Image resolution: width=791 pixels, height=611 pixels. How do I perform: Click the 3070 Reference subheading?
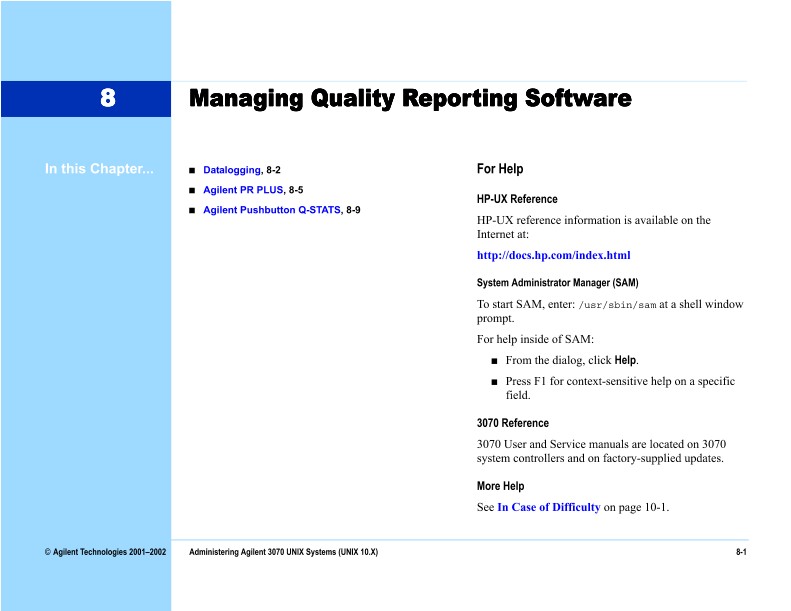point(513,423)
